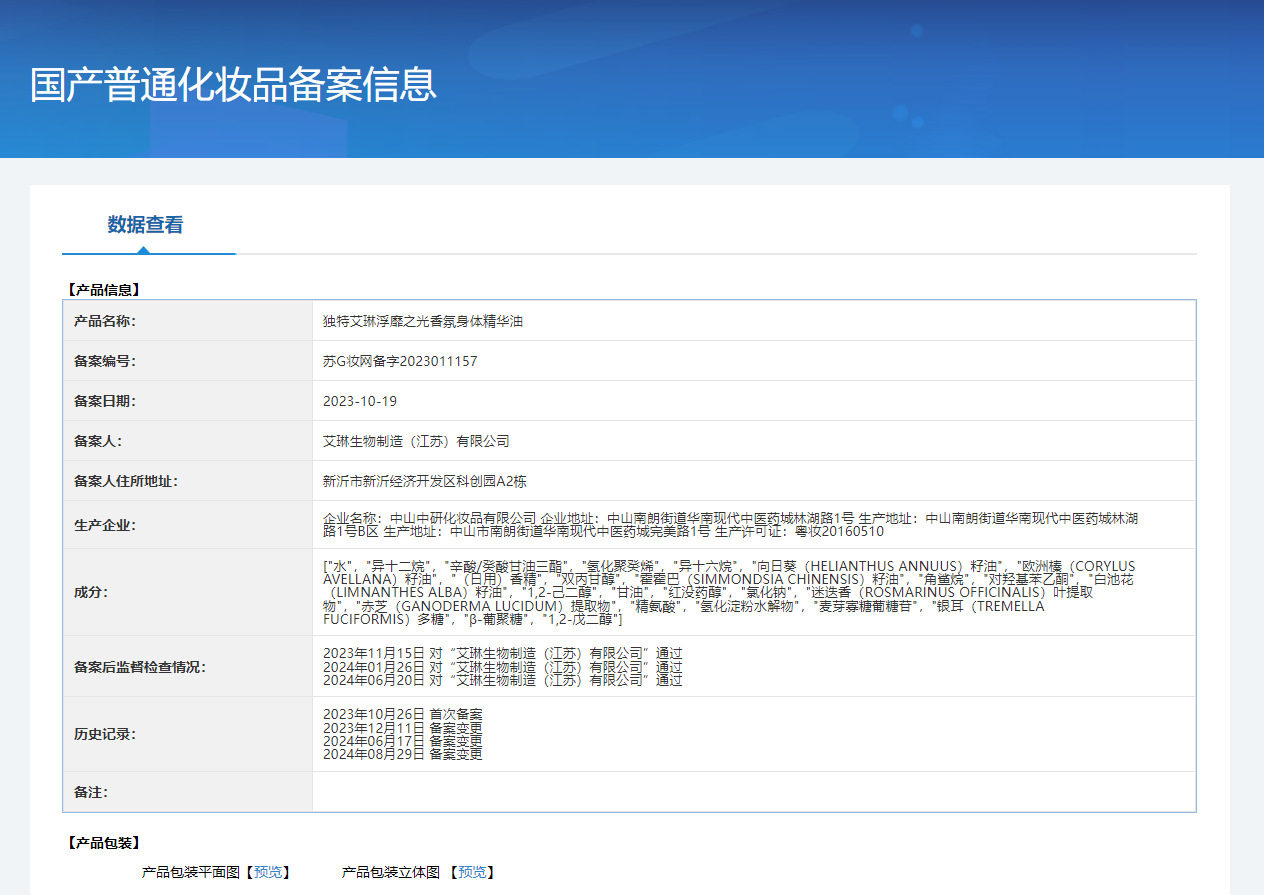Click the 产品包装立体图 label text
The width and height of the screenshot is (1264, 895).
click(x=391, y=872)
